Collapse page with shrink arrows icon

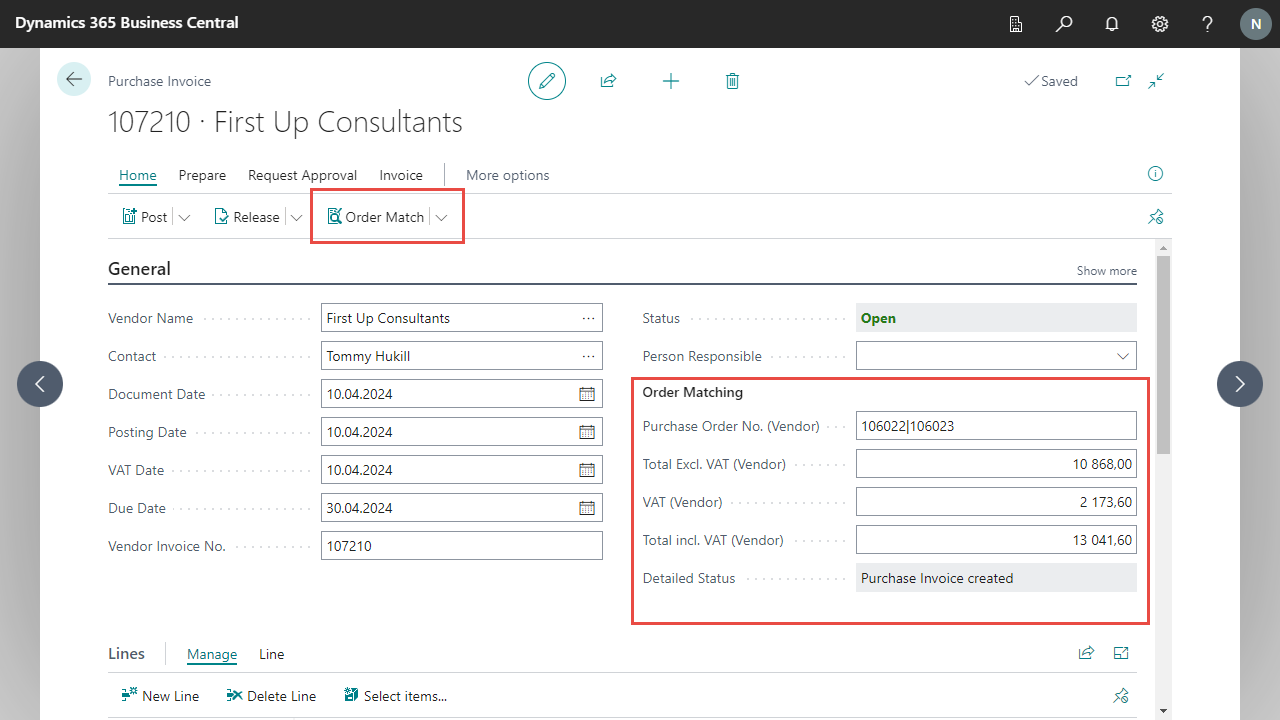[1157, 81]
